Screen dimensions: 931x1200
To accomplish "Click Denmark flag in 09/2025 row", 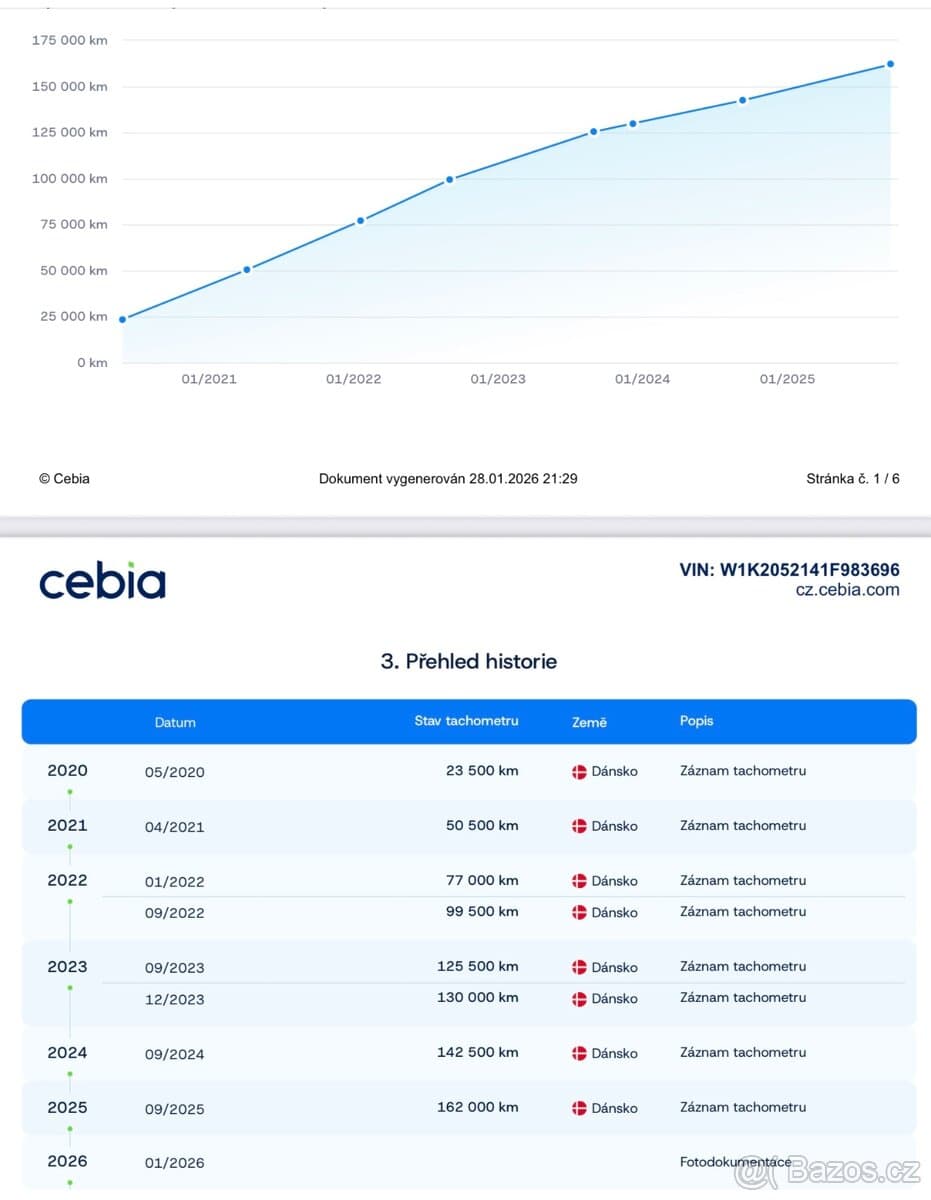I will [579, 1108].
